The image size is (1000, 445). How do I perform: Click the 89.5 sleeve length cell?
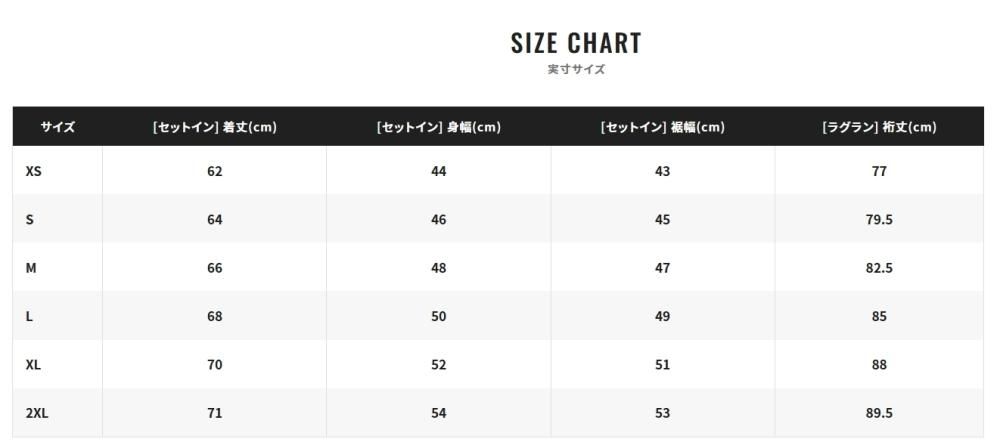pos(879,413)
